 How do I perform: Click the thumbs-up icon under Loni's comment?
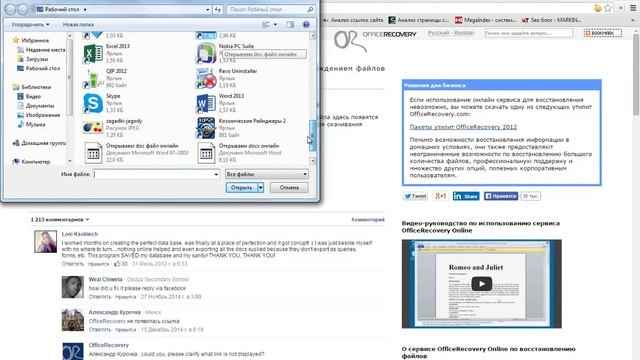click(117, 264)
